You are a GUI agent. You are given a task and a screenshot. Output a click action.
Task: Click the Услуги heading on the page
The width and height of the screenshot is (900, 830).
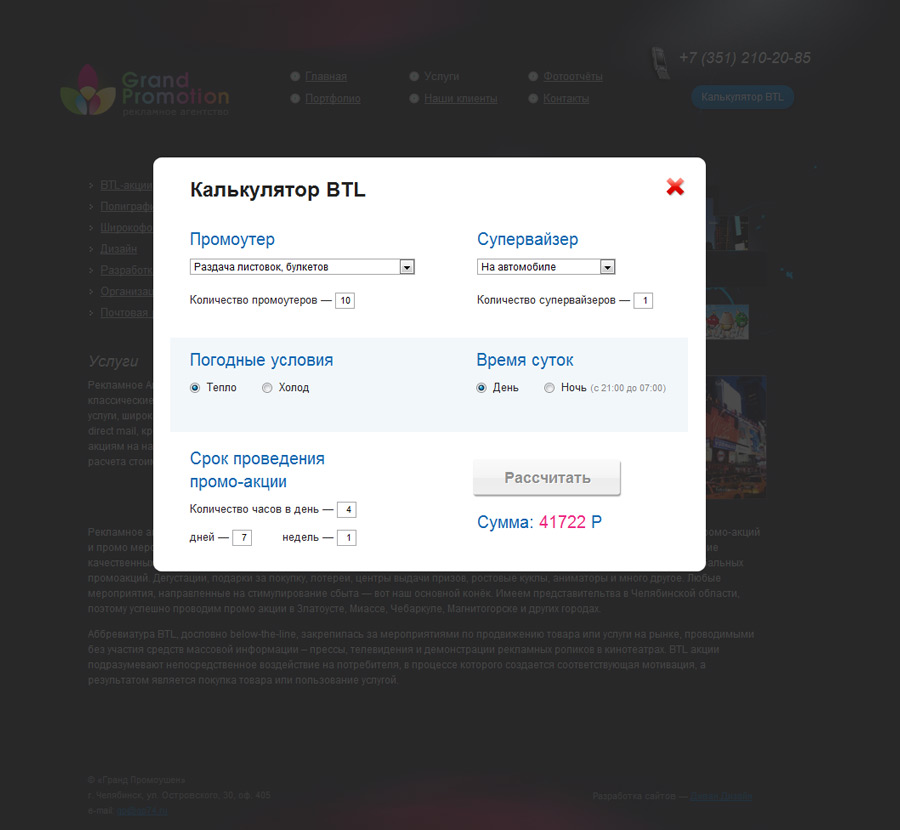113,361
